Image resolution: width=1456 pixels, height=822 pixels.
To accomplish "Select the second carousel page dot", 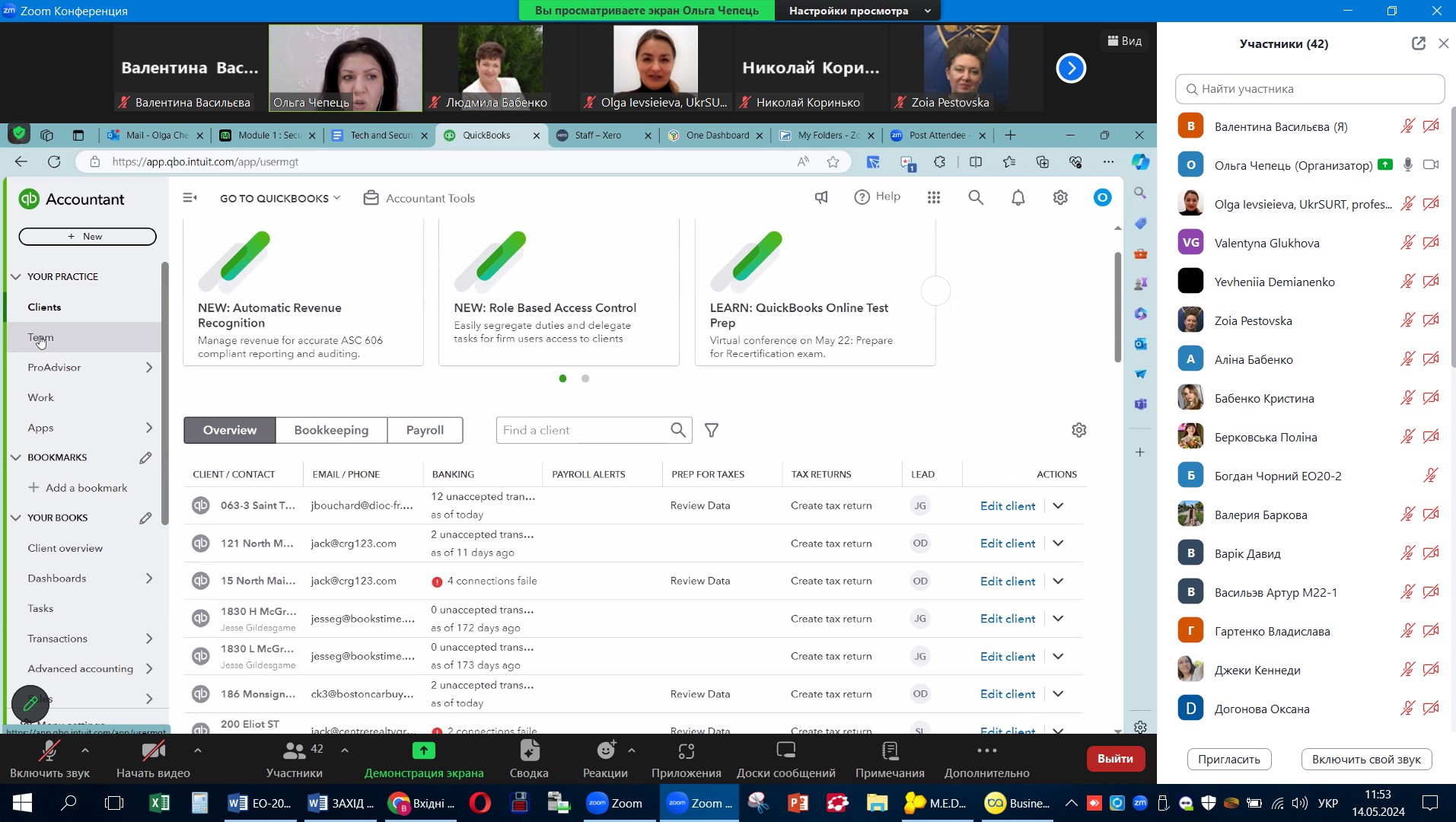I will tap(585, 378).
